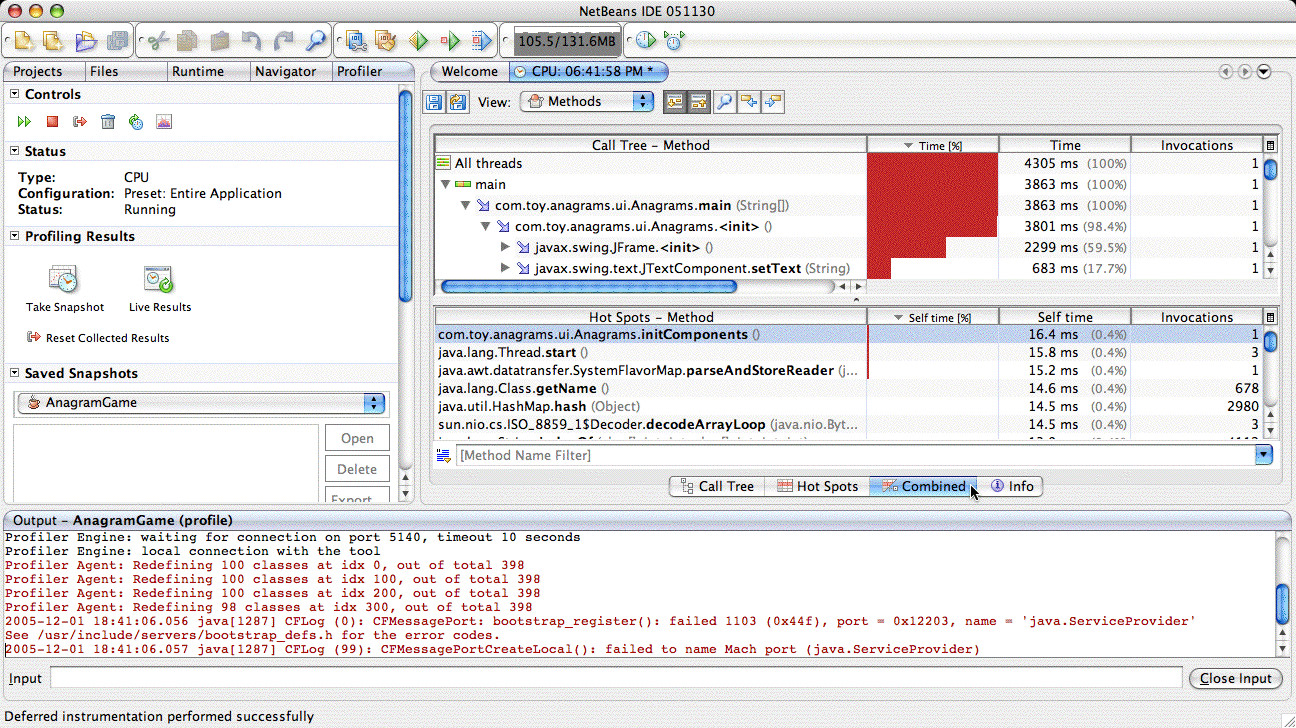Expand the JTextComponent.setText node
This screenshot has width=1296, height=728.
click(505, 268)
